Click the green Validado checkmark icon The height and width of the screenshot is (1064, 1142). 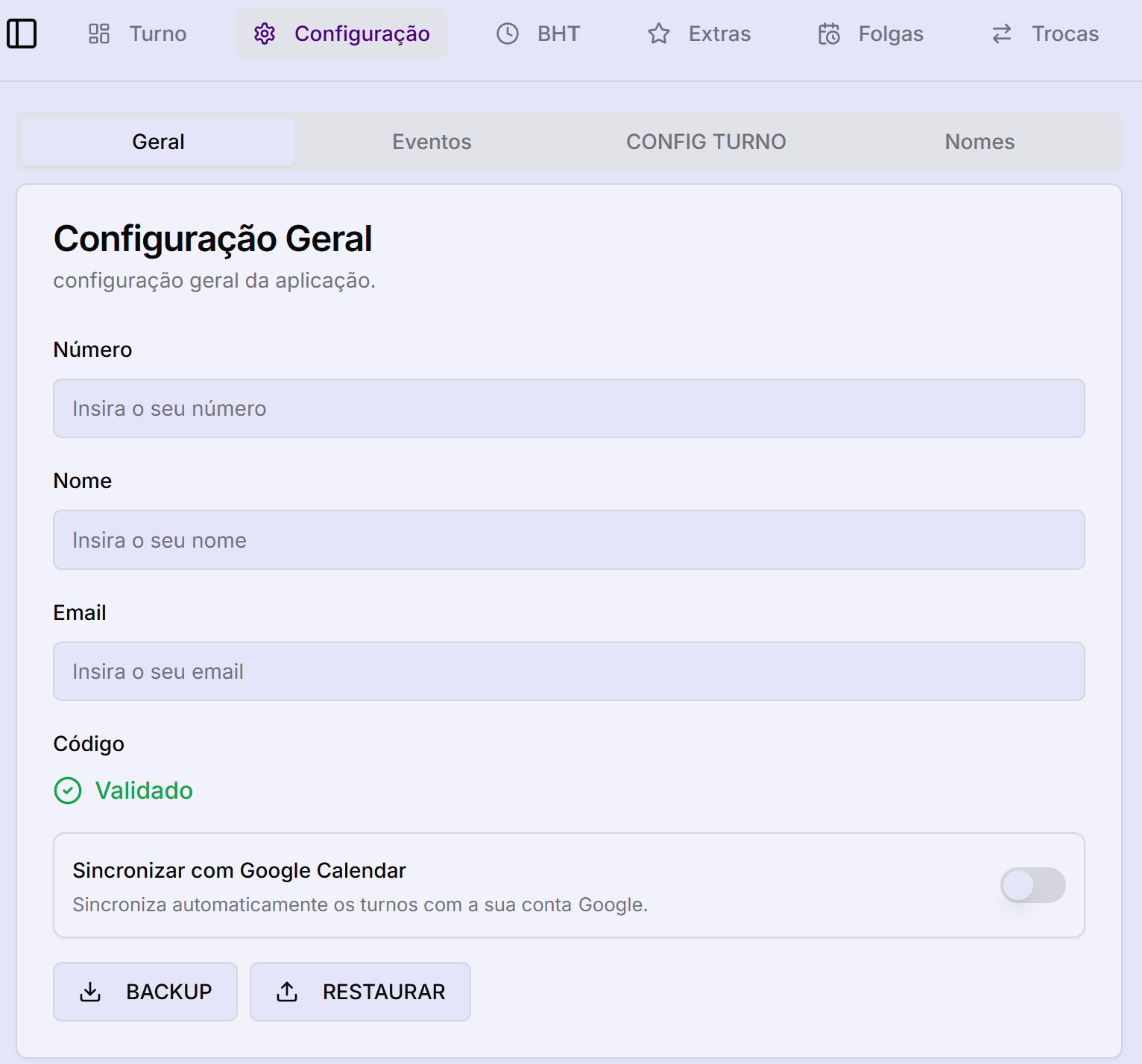[x=68, y=791]
